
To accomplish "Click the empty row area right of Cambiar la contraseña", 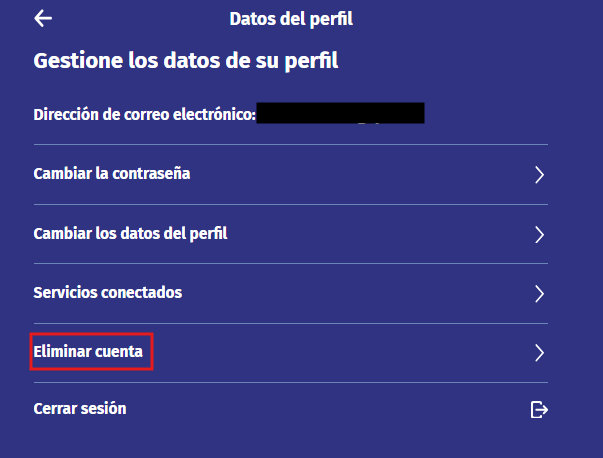I will pos(361,175).
